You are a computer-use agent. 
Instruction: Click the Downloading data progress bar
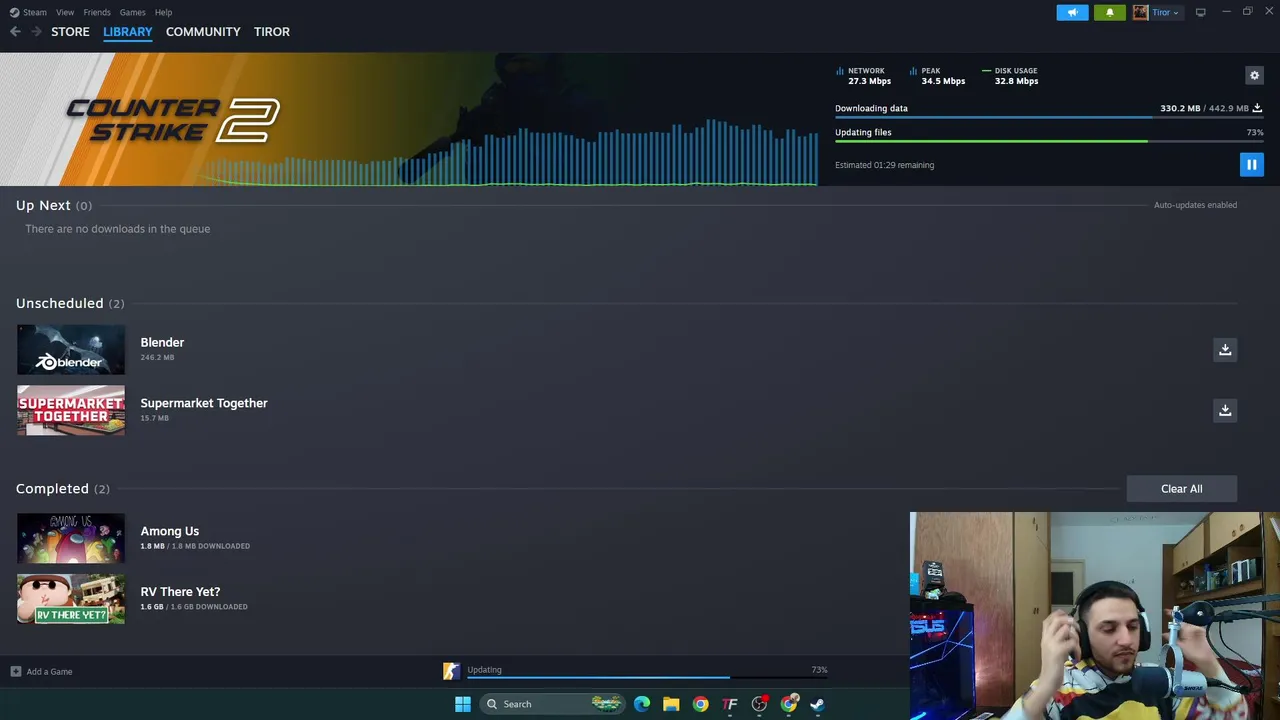point(1049,118)
